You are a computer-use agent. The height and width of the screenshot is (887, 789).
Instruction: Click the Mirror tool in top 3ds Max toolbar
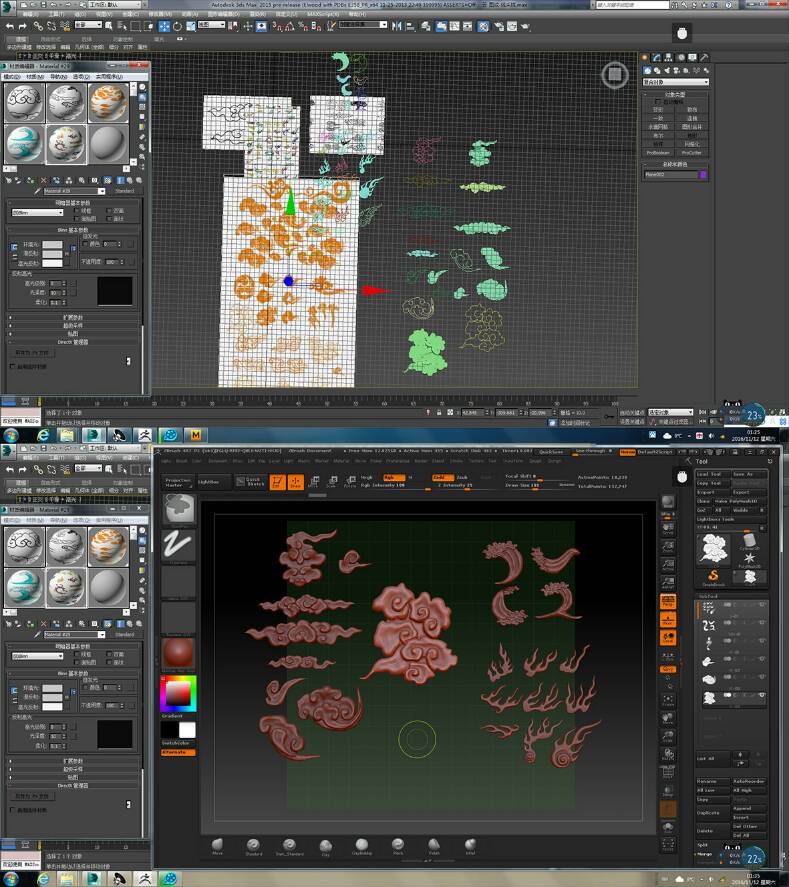coord(396,26)
